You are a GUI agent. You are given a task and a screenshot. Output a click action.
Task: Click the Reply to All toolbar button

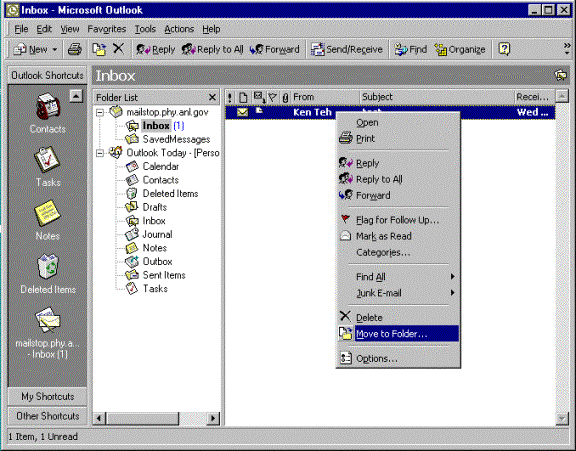213,49
